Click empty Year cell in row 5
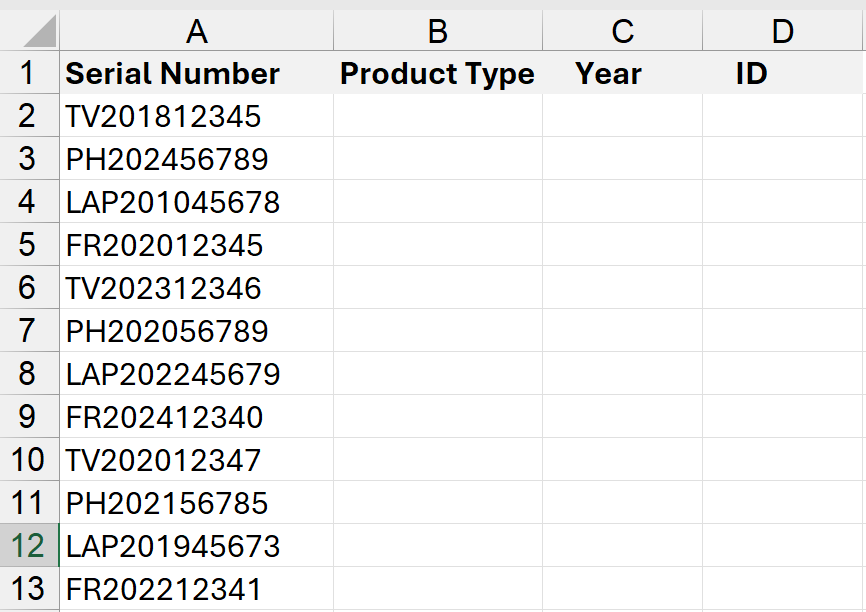 tap(622, 245)
